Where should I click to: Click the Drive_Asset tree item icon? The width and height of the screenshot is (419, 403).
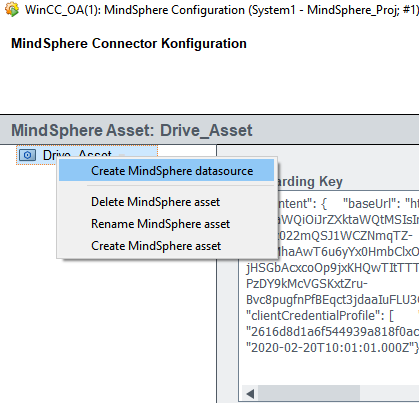point(27,155)
